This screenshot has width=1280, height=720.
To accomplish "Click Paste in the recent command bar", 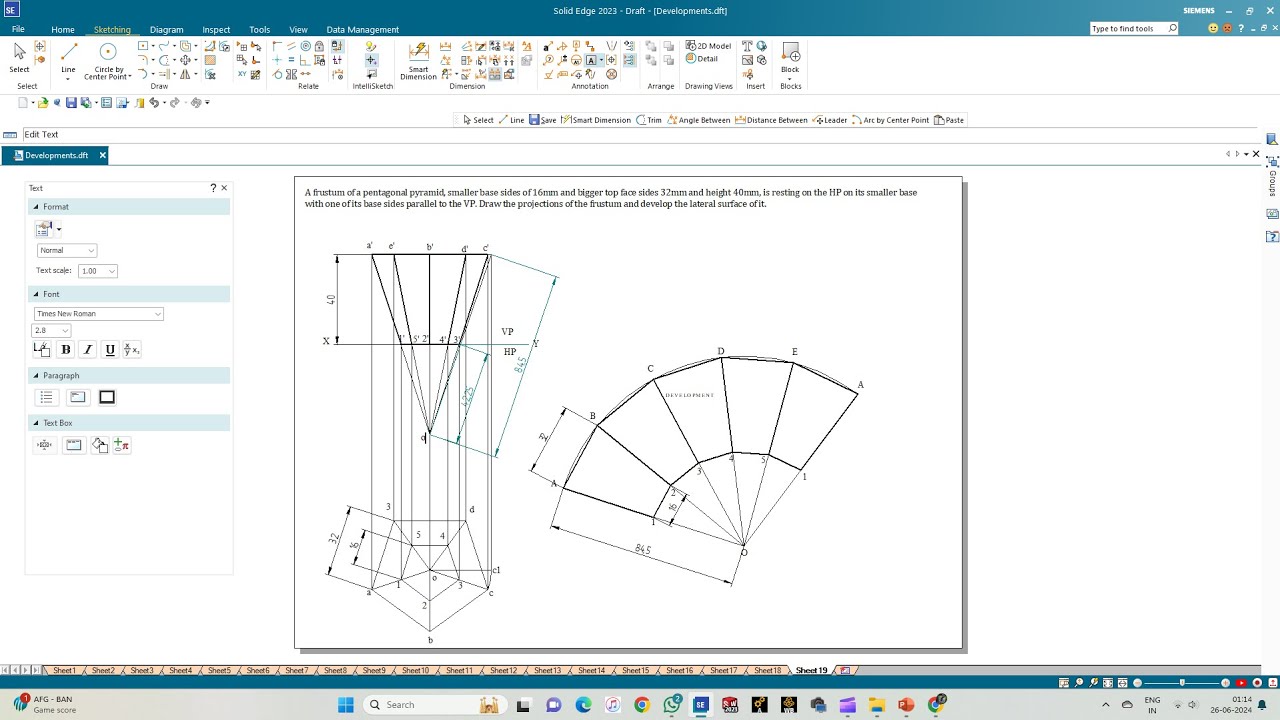I will [x=949, y=120].
